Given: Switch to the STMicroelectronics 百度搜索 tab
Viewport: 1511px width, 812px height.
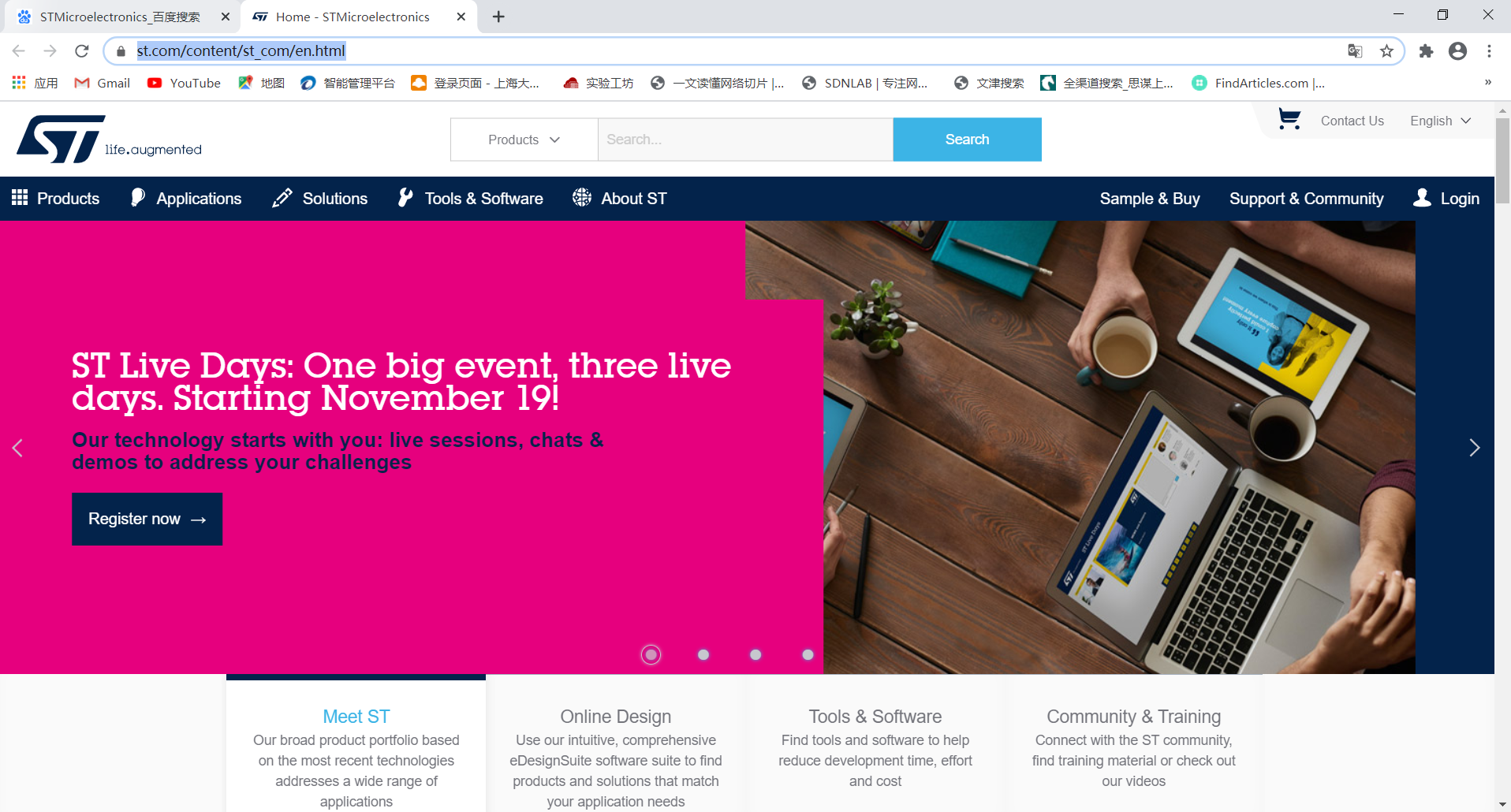Looking at the screenshot, I should point(120,17).
